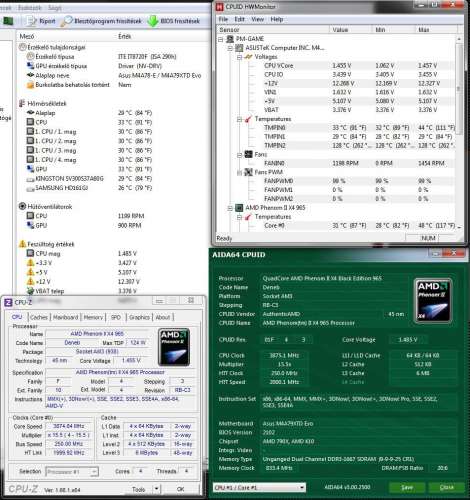Select the SAMSUNG HD161GJ drive icon
The height and width of the screenshot is (500, 470).
[x=30, y=188]
